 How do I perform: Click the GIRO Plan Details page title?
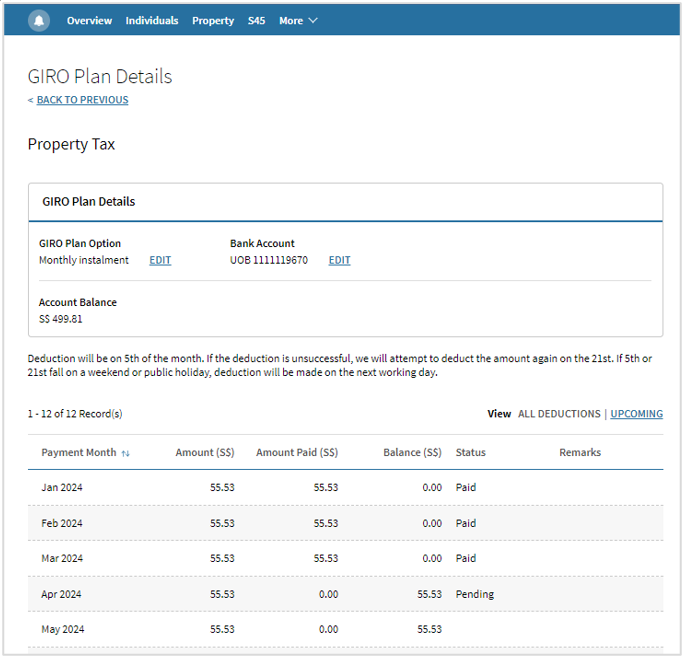tap(100, 77)
